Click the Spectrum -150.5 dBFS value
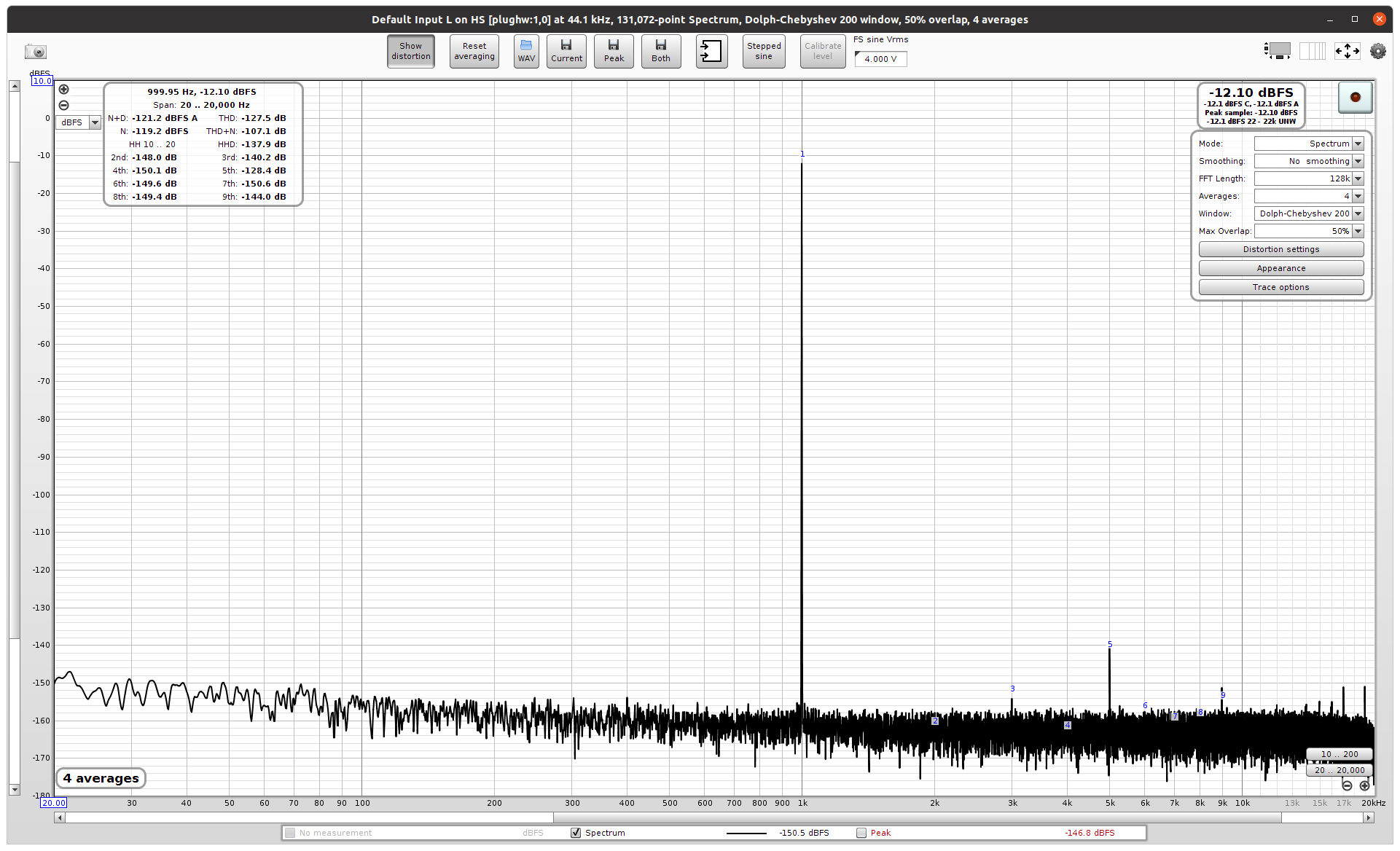The width and height of the screenshot is (1400, 851). pyautogui.click(x=804, y=833)
